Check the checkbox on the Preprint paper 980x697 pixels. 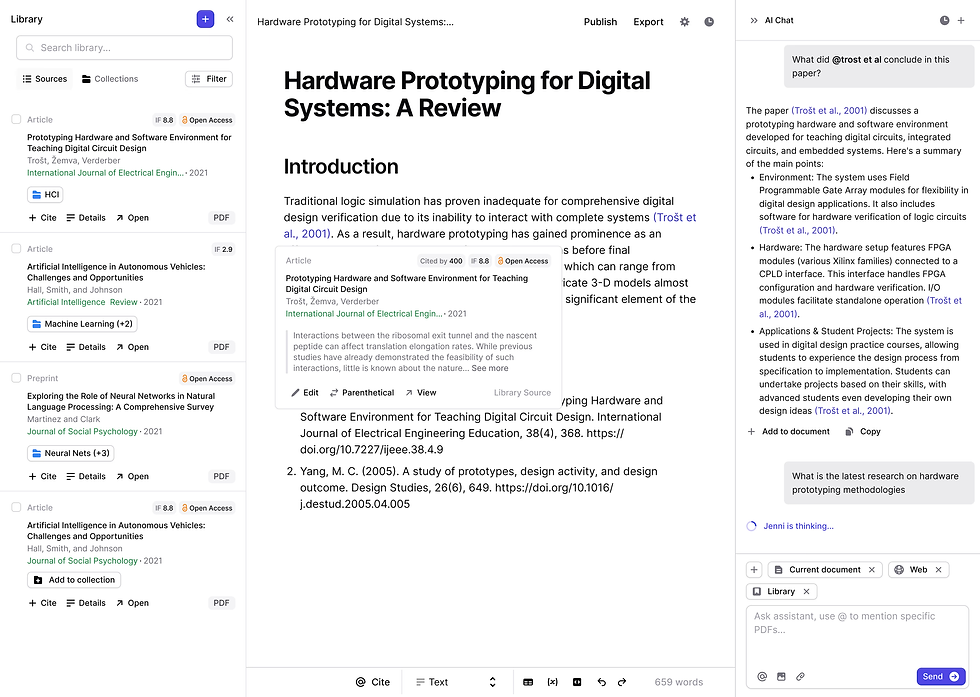pyautogui.click(x=17, y=378)
